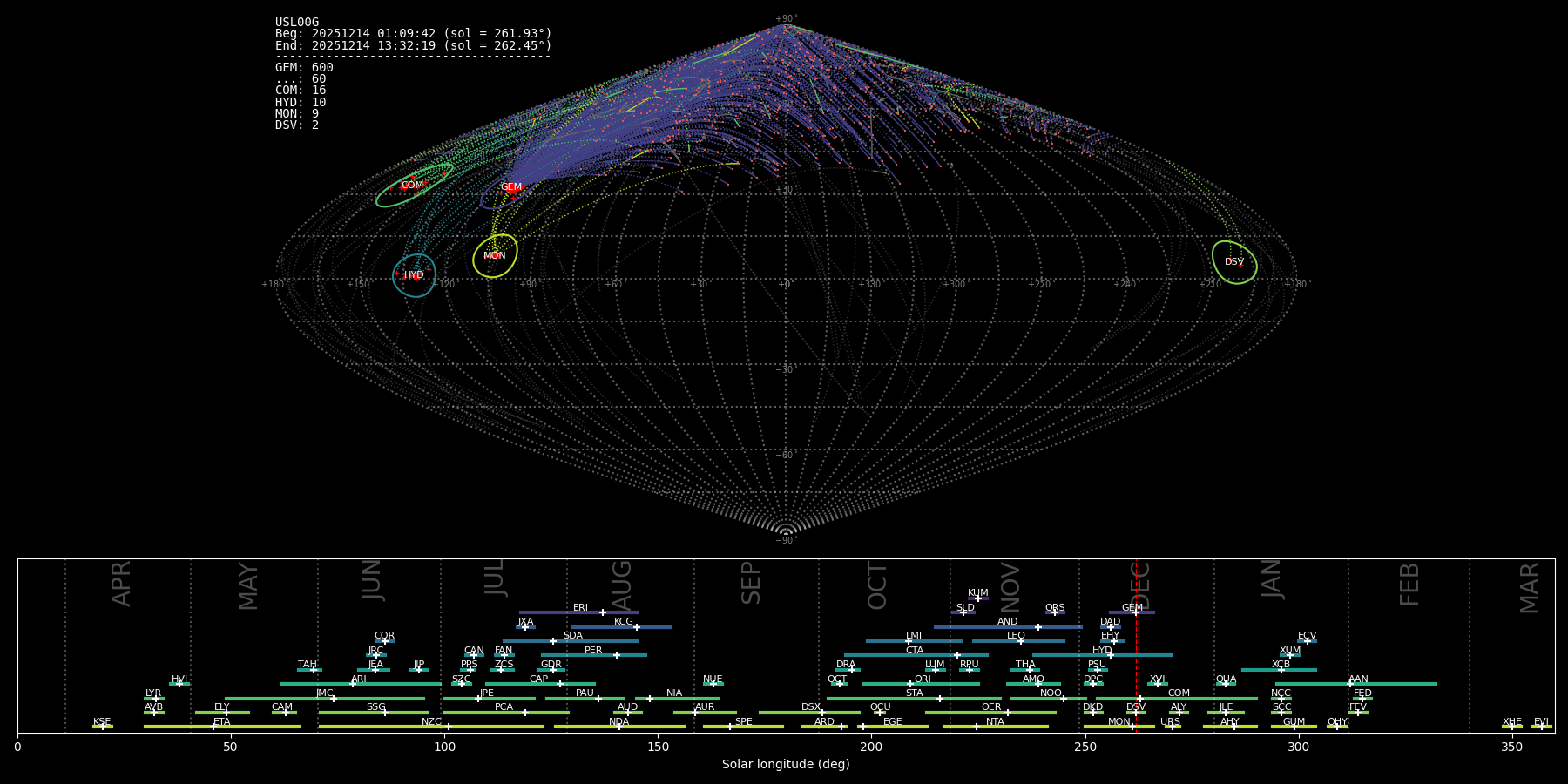This screenshot has height=784, width=1568.
Task: Click the ERI shower bar label in the timeline
Action: (x=581, y=608)
